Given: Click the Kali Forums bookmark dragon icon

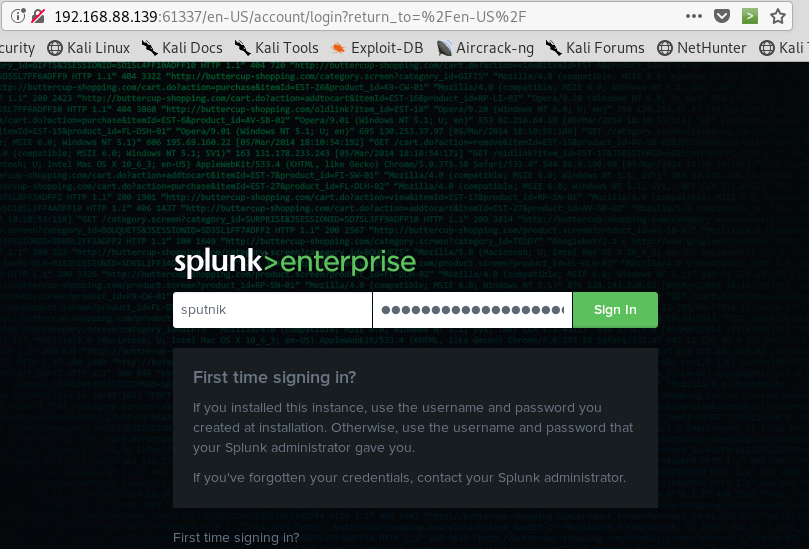Looking at the screenshot, I should [x=554, y=48].
